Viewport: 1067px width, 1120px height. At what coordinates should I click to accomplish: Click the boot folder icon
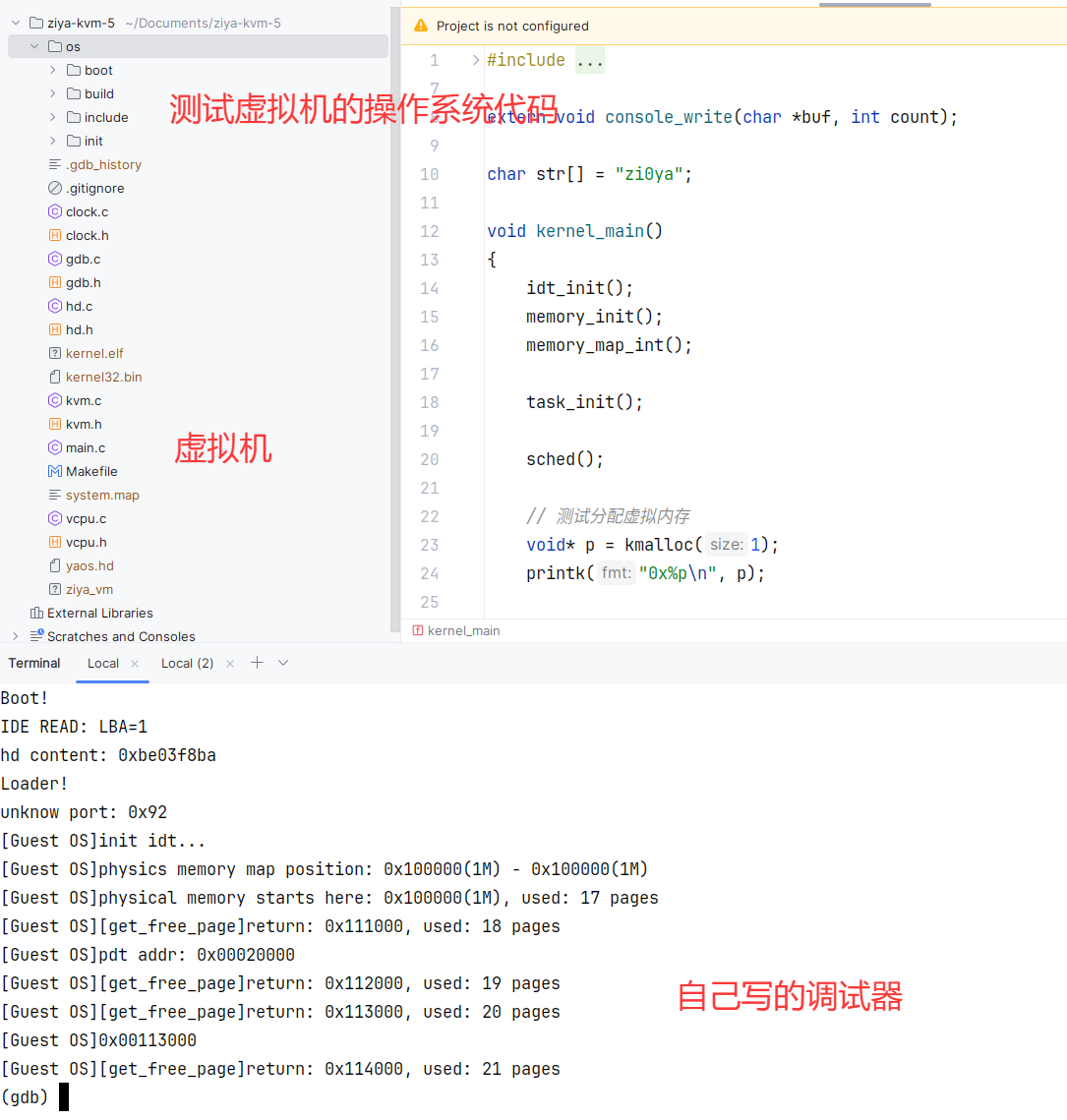point(74,70)
